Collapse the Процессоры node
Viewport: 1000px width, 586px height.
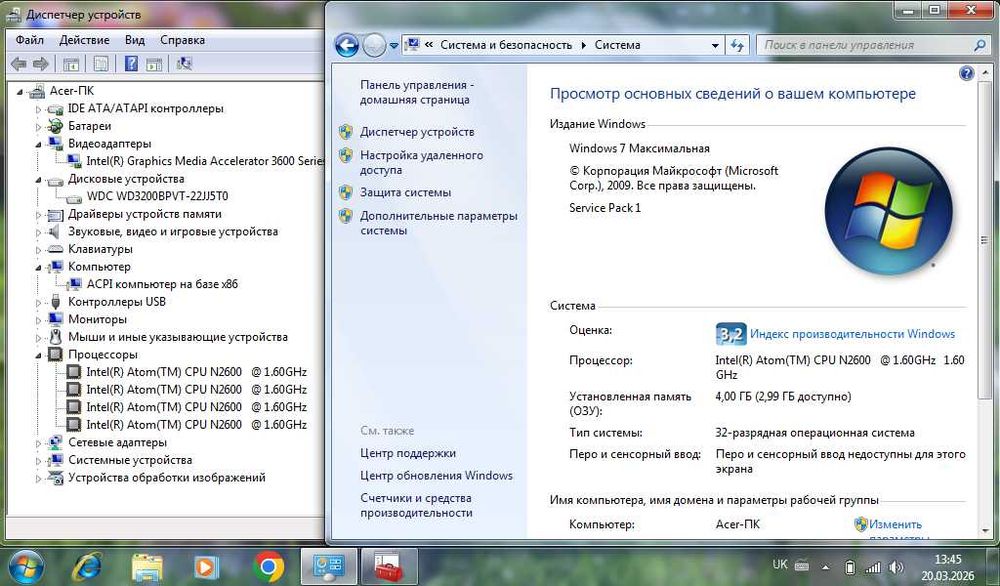(38, 356)
